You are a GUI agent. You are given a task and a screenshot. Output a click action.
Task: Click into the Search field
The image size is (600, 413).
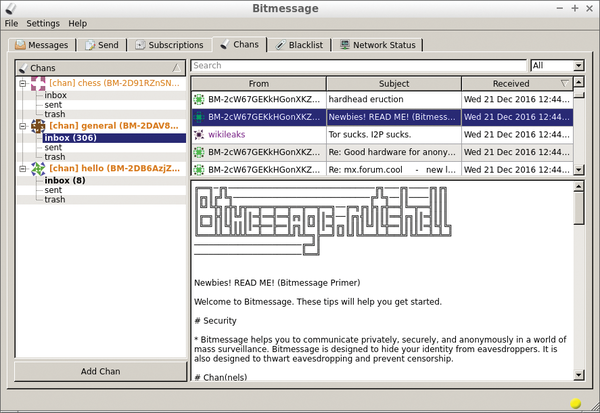pyautogui.click(x=359, y=65)
